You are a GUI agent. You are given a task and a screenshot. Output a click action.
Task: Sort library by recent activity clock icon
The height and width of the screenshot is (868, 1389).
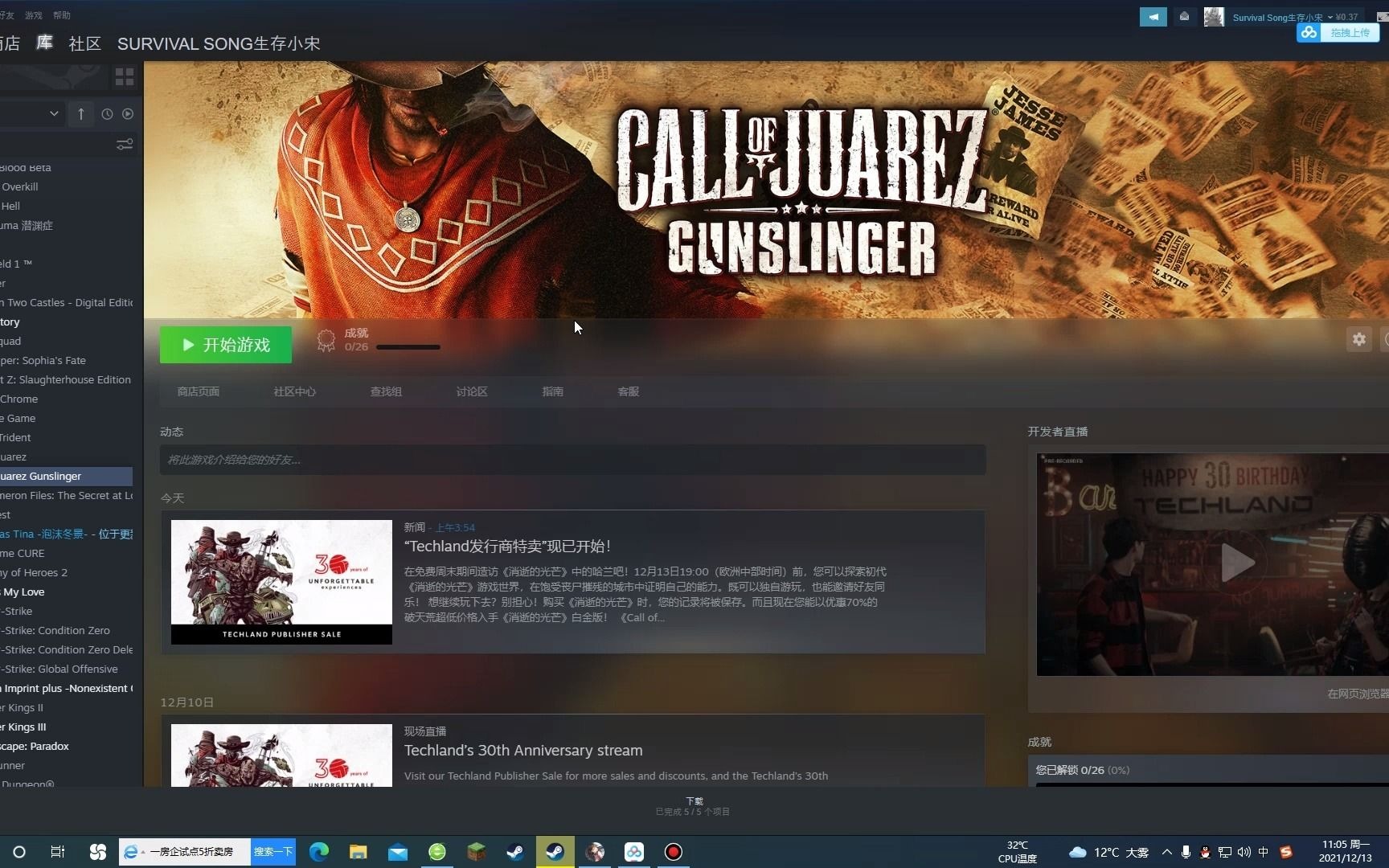click(x=107, y=114)
